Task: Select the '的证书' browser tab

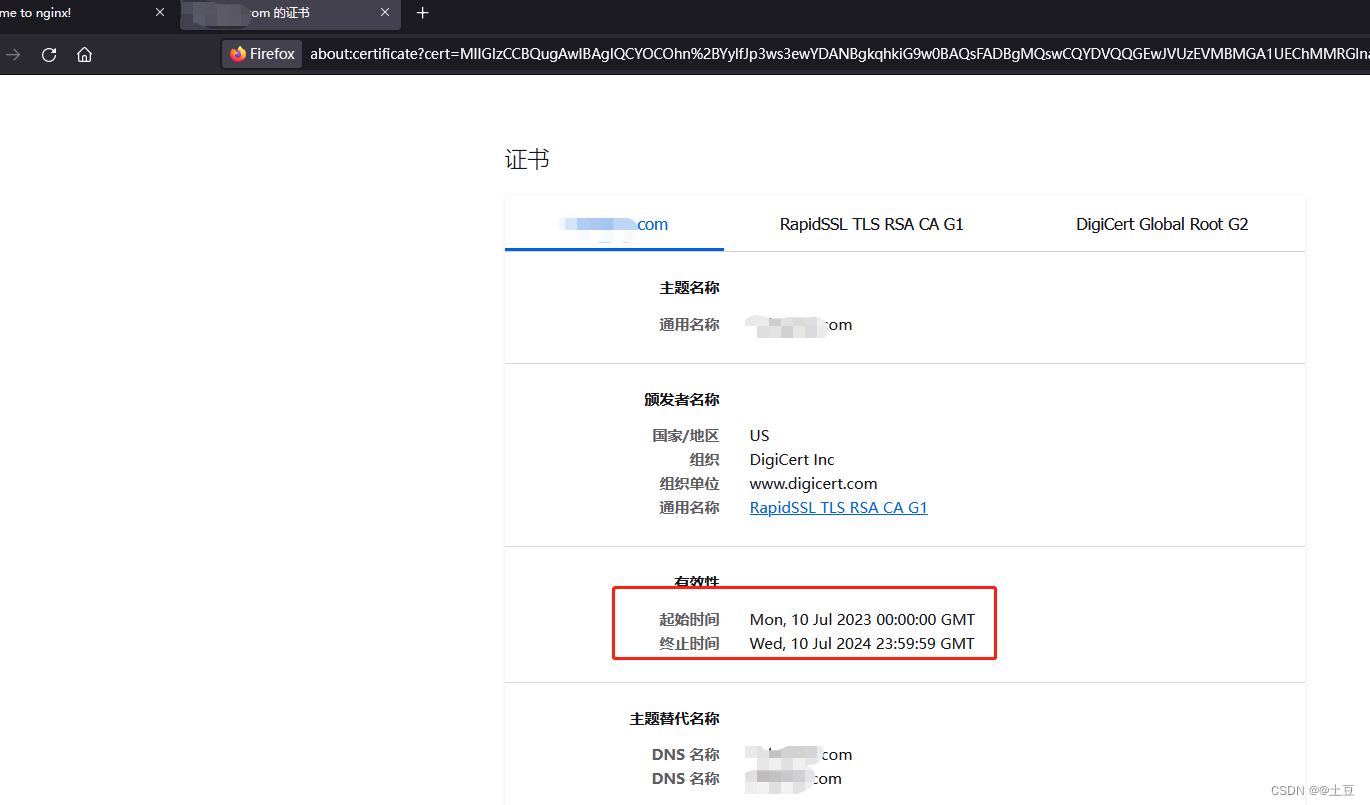Action: (x=291, y=13)
